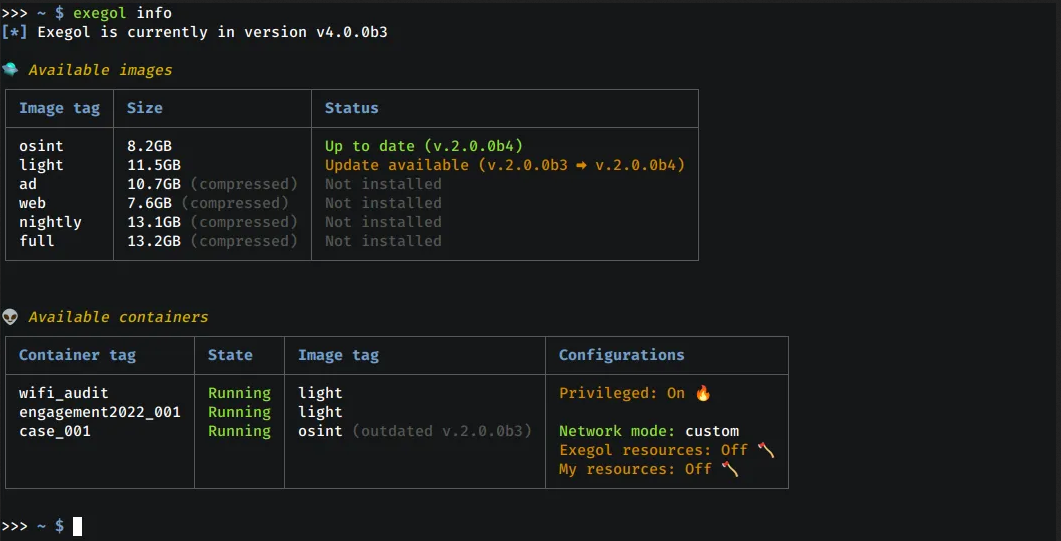
Task: Click 'Not installed' status in the web row
Action: [383, 203]
